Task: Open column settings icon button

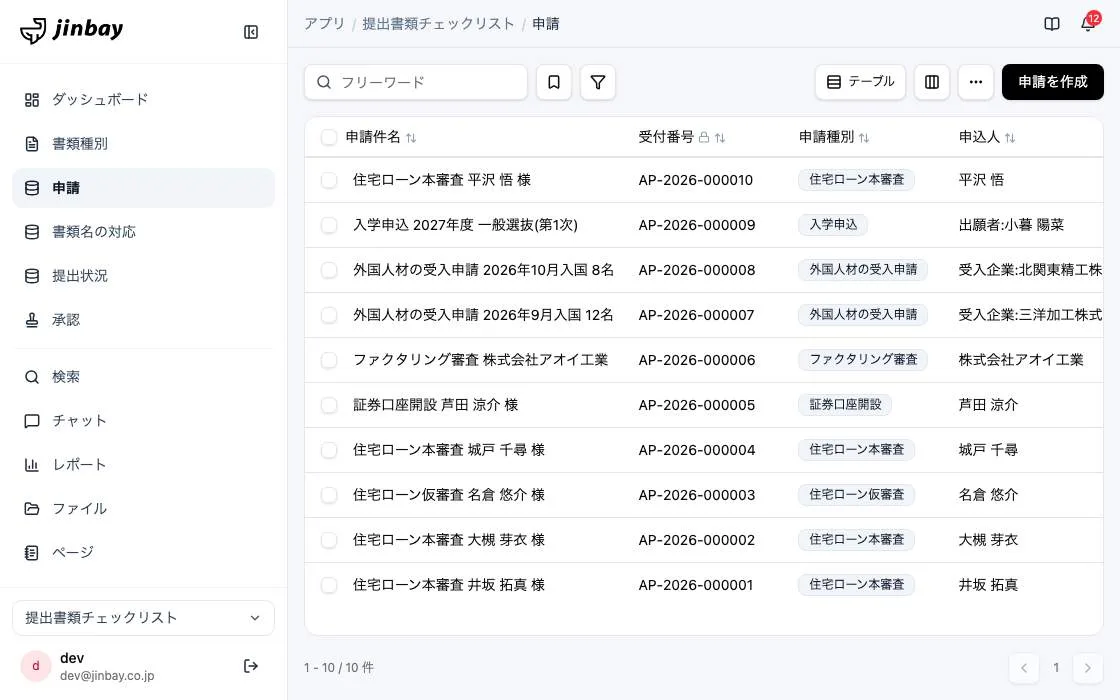Action: (931, 82)
